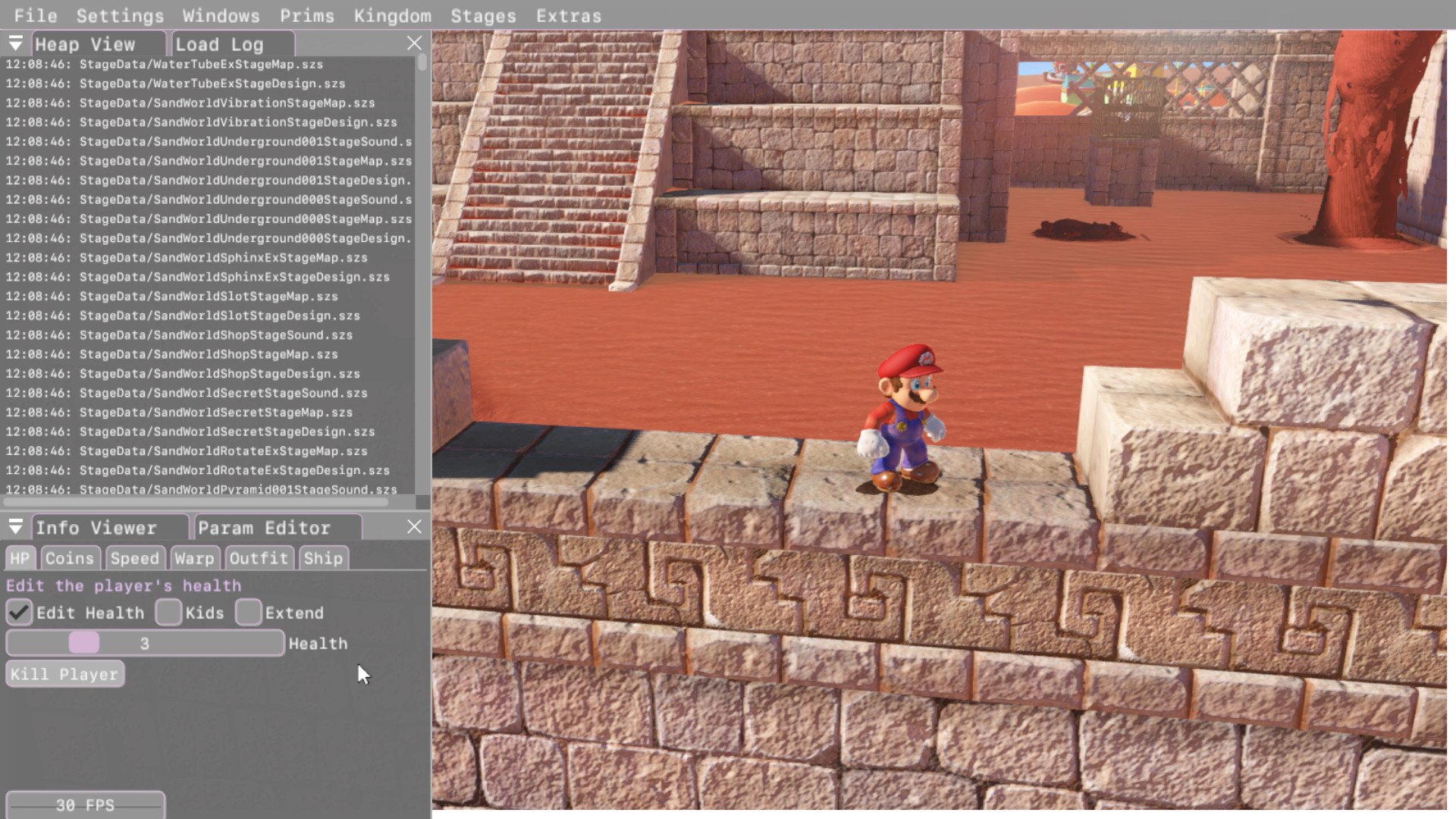Enable the Kids checkbox
1456x819 pixels.
168,613
